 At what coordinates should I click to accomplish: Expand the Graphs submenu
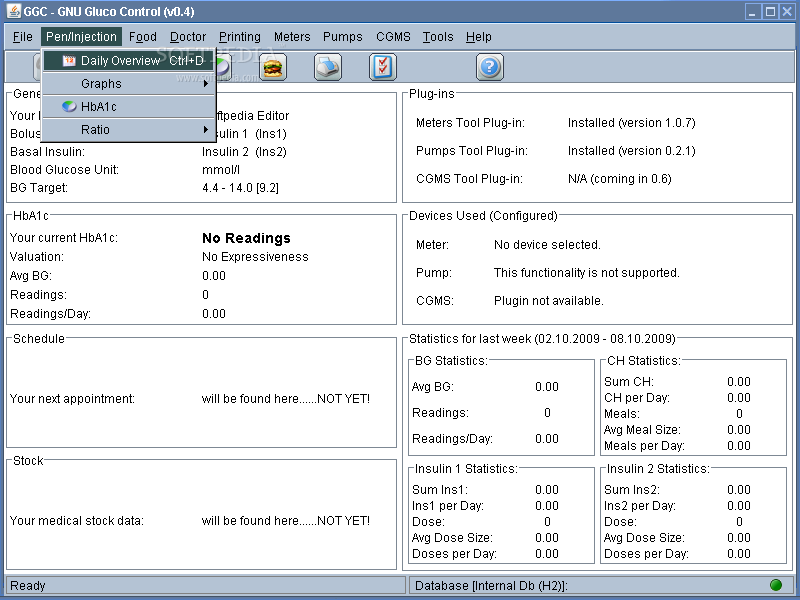(x=129, y=84)
